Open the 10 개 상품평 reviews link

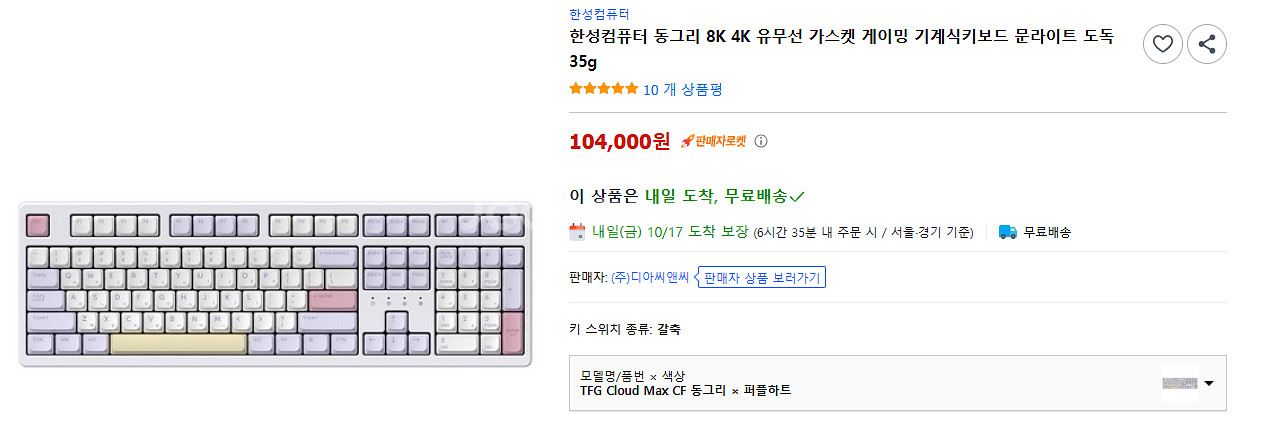tap(682, 89)
